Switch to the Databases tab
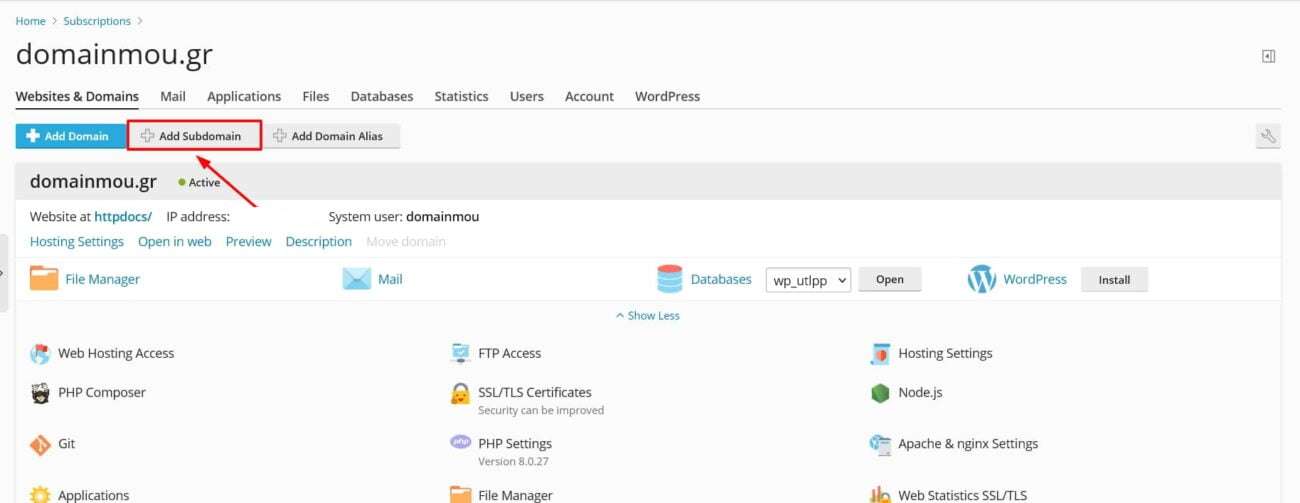Viewport: 1300px width, 503px height. 381,96
